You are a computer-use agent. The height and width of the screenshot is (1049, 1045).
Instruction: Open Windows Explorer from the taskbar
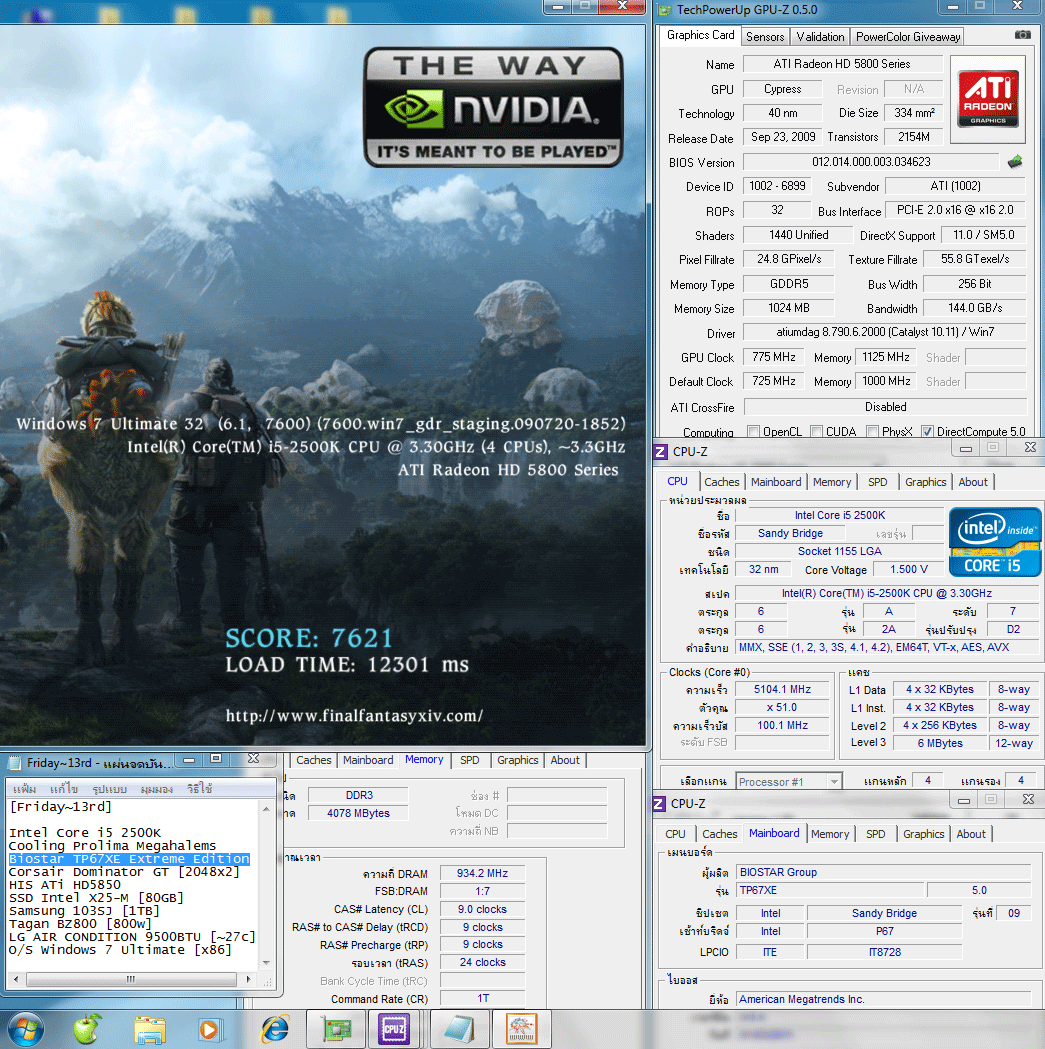click(x=149, y=1030)
